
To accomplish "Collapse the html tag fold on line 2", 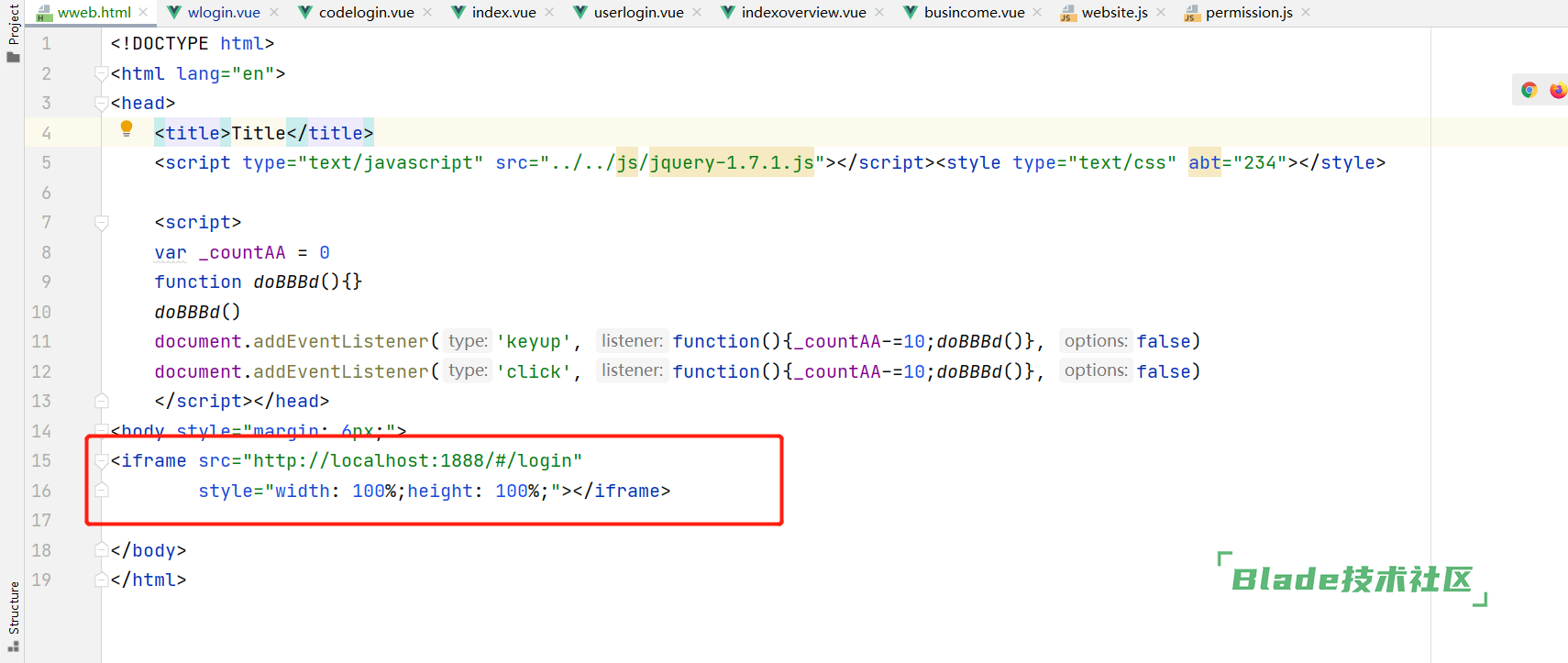I will coord(102,73).
